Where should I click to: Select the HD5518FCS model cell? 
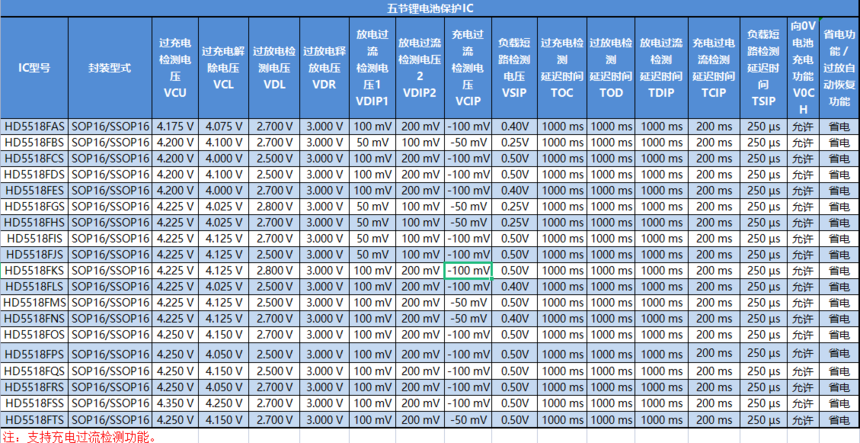point(35,158)
